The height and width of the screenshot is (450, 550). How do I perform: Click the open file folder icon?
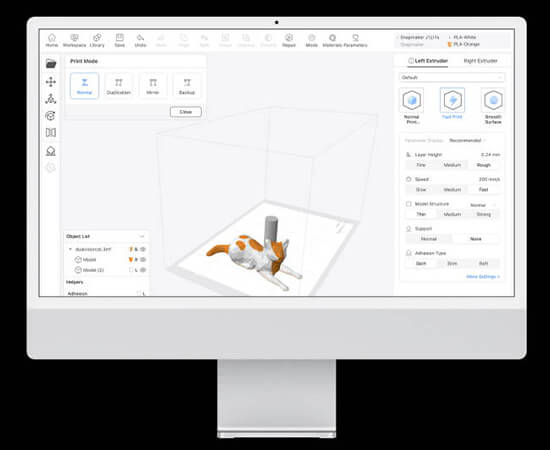51,63
